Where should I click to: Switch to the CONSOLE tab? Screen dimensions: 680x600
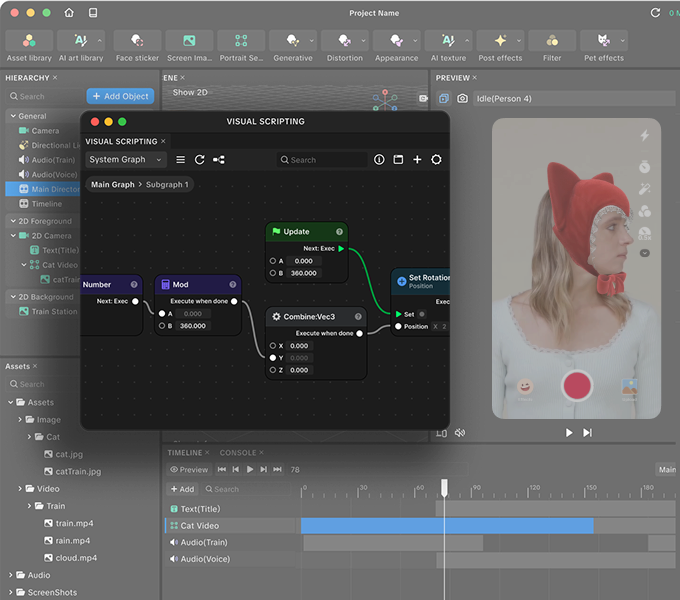click(238, 453)
